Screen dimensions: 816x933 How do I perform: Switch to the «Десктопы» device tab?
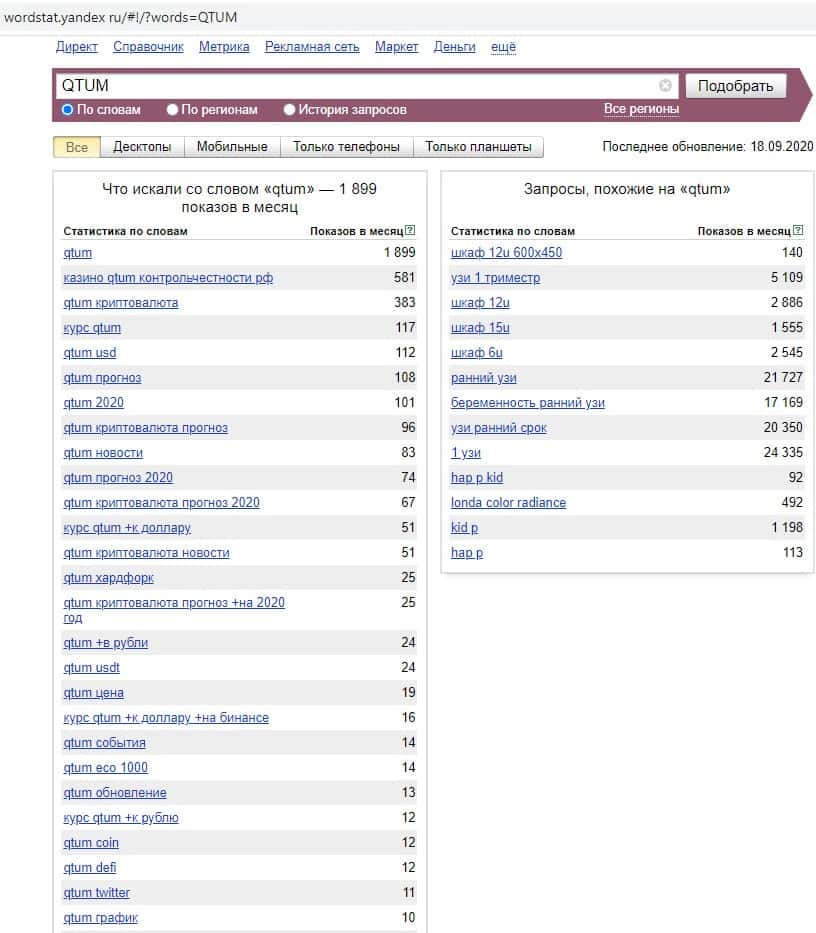142,147
